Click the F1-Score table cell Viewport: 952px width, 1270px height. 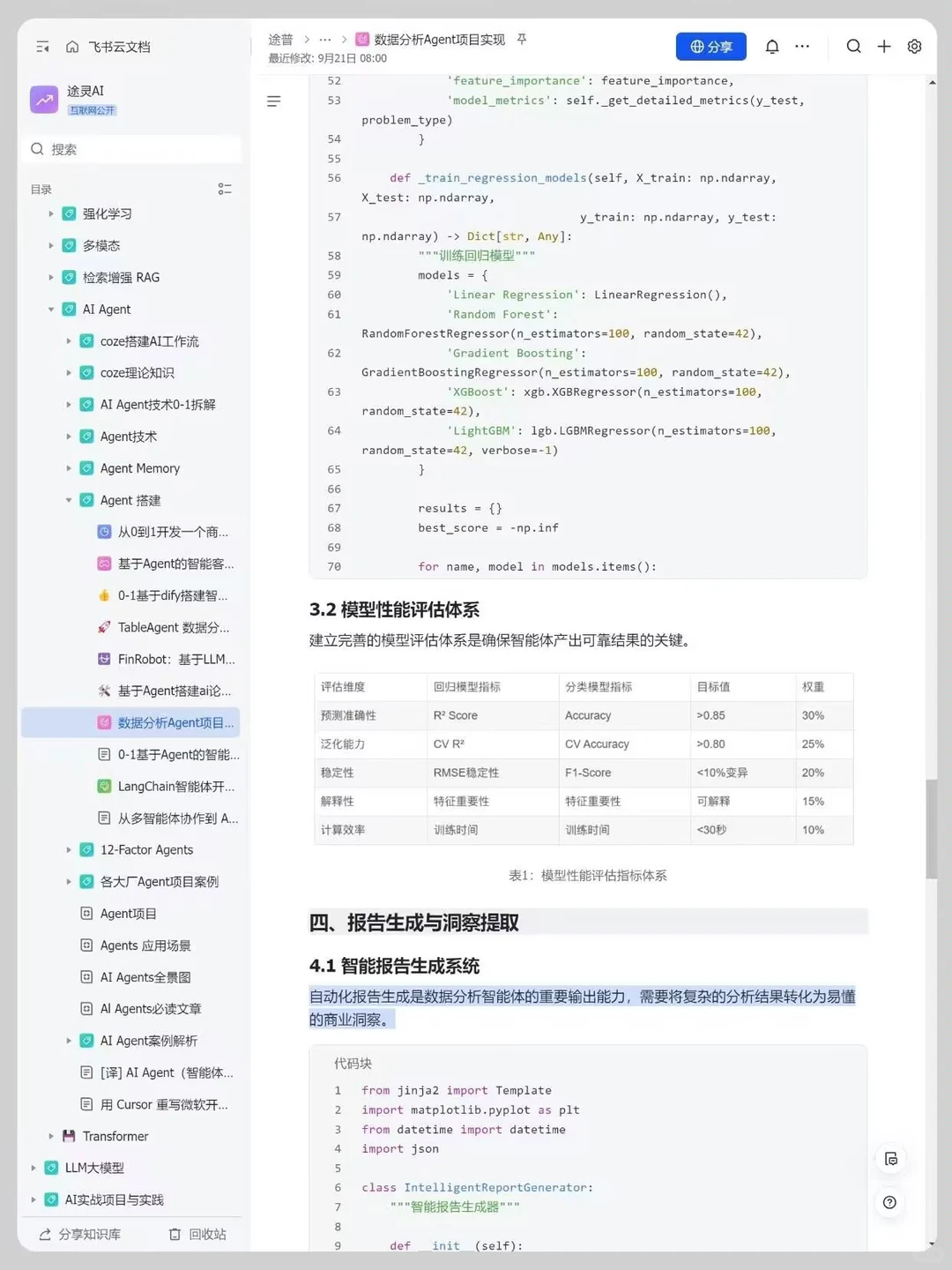[x=624, y=773]
